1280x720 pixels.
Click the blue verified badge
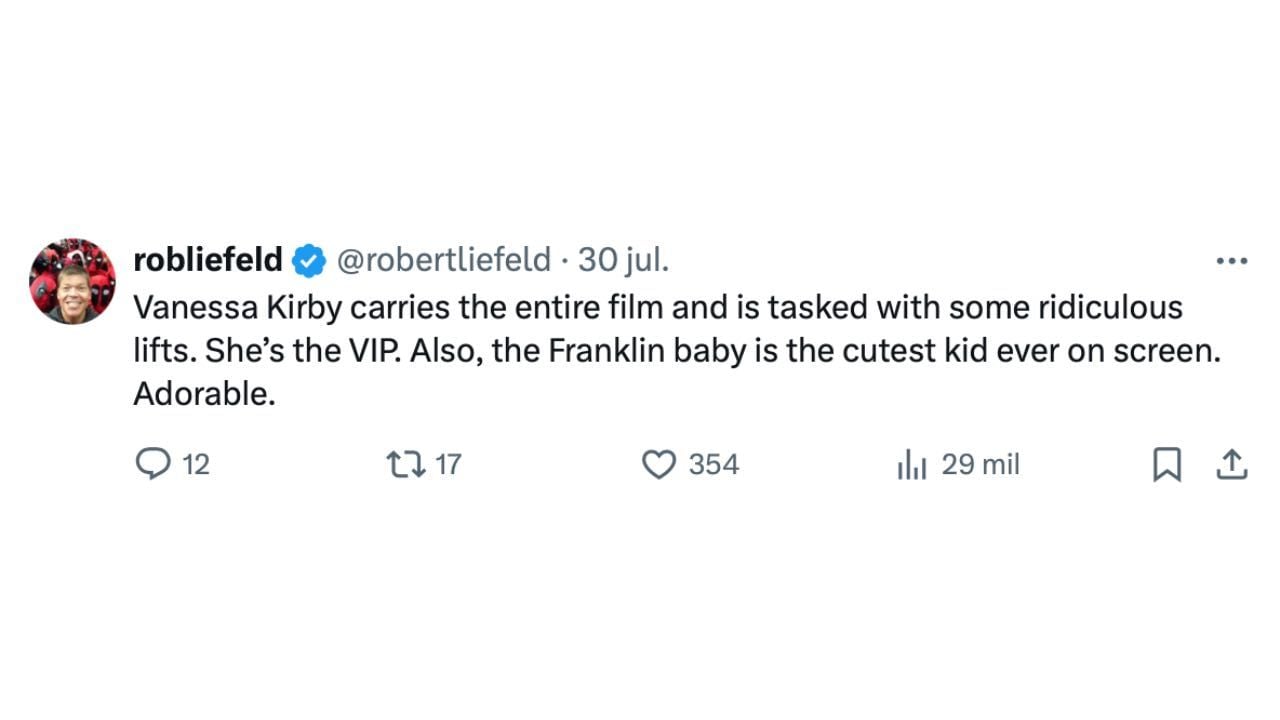coord(309,261)
